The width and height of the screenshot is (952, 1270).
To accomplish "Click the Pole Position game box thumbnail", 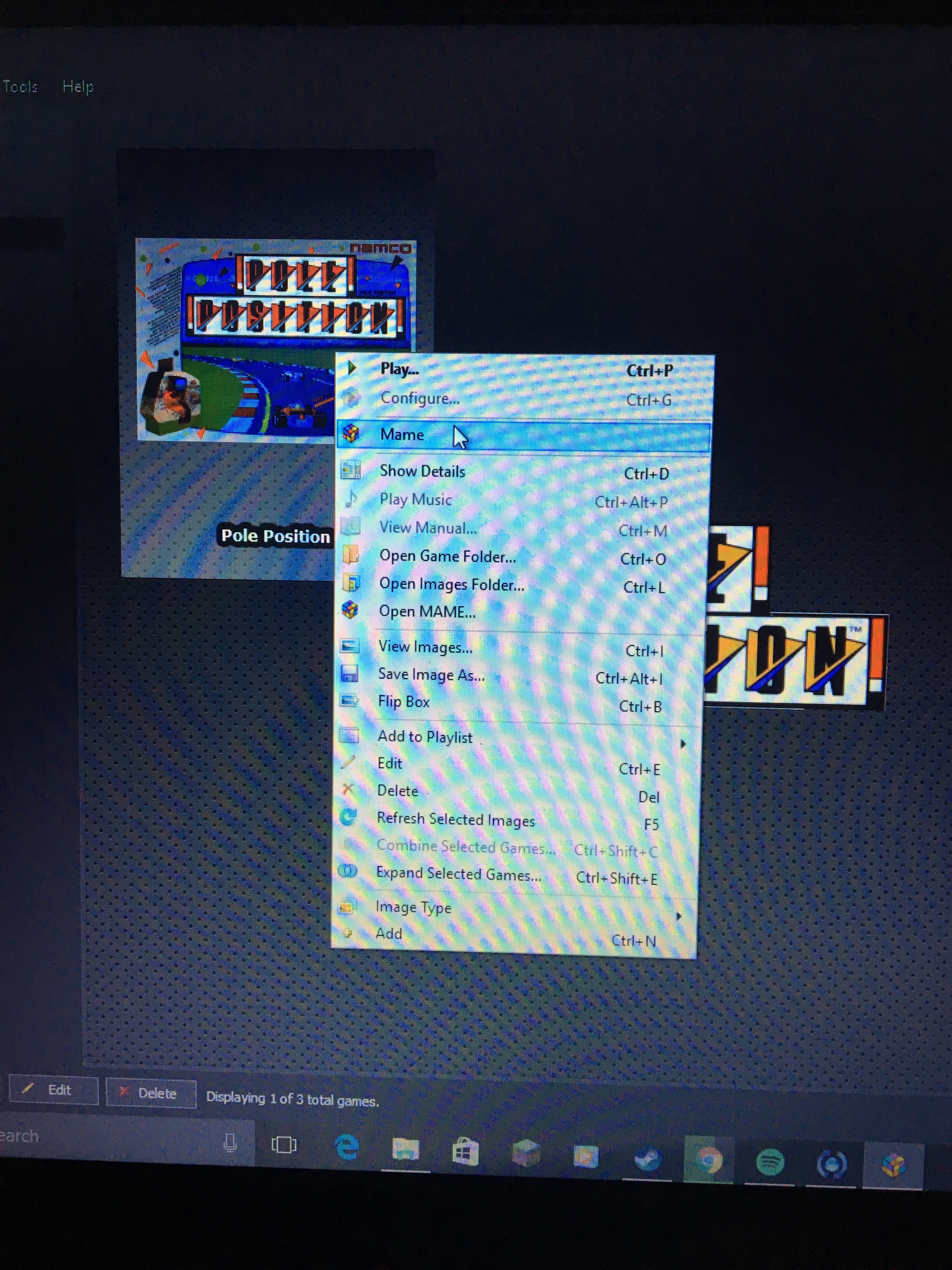I will [x=276, y=340].
